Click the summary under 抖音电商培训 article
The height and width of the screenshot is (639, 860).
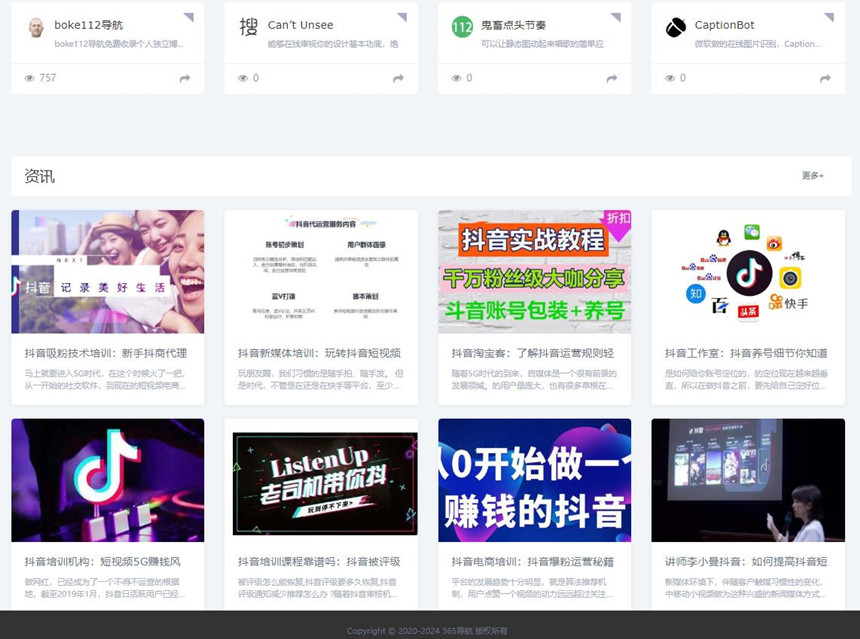[532, 588]
